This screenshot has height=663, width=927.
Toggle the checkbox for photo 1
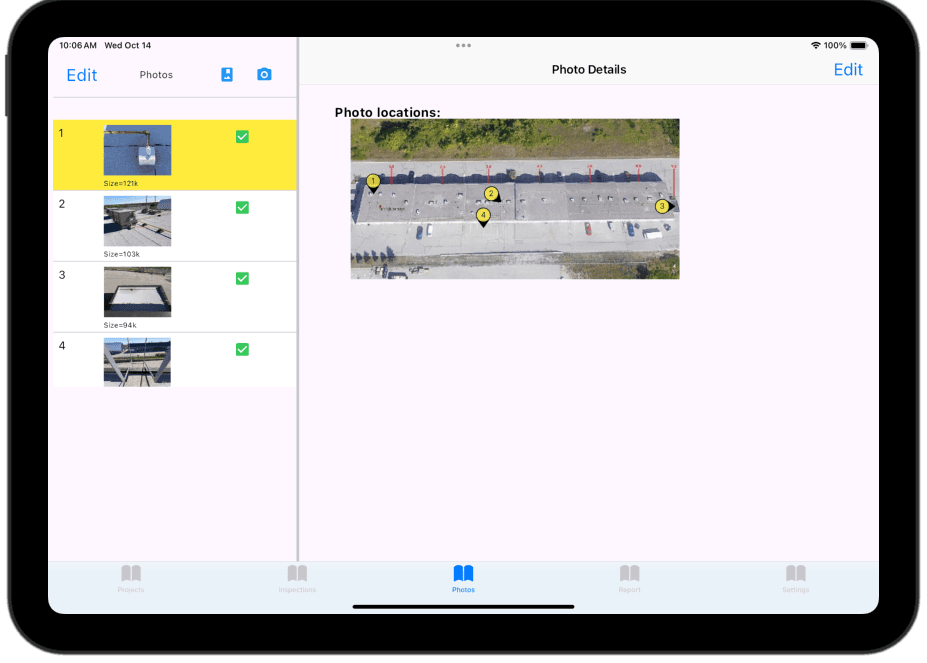[x=242, y=137]
